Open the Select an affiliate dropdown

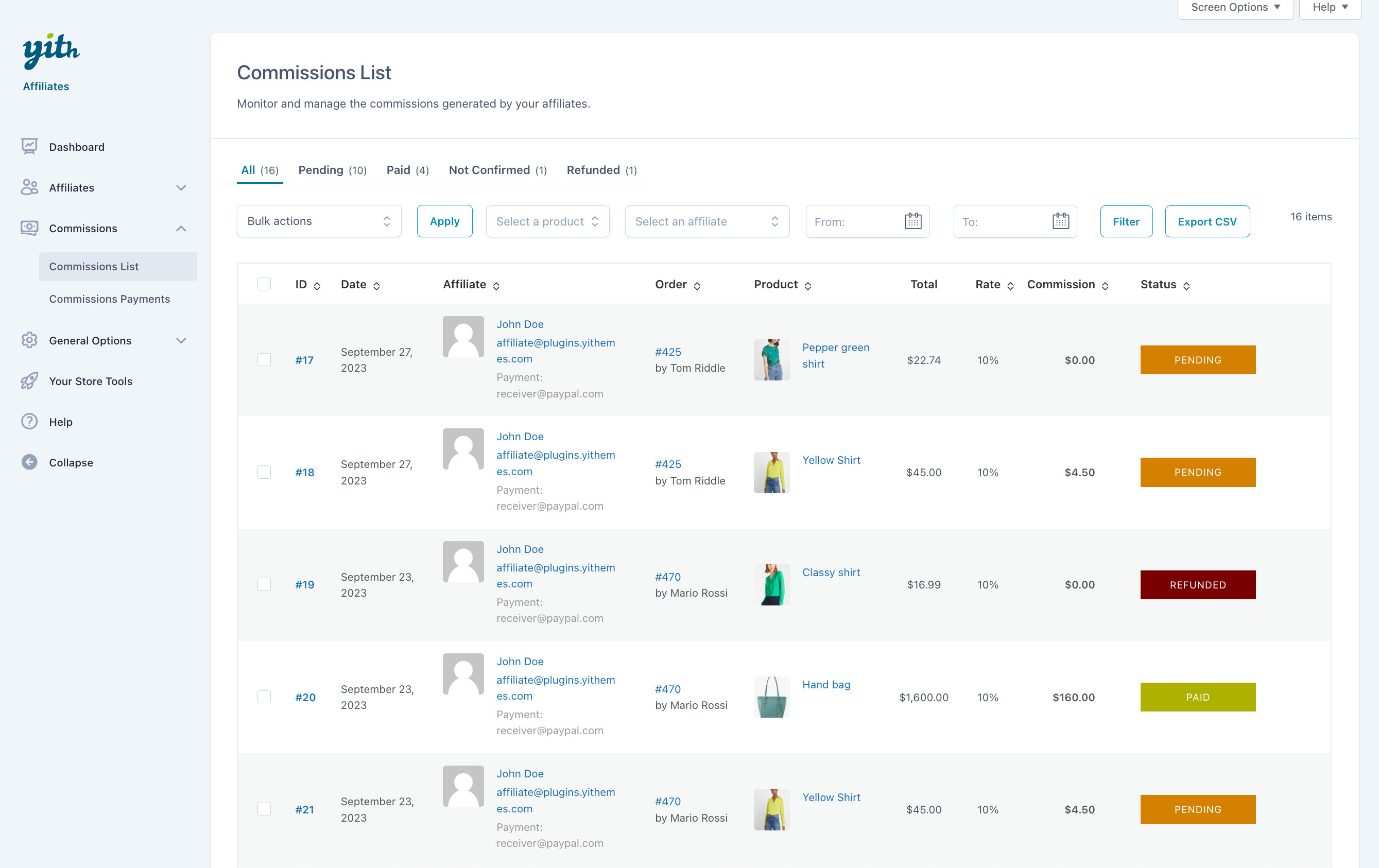(706, 221)
